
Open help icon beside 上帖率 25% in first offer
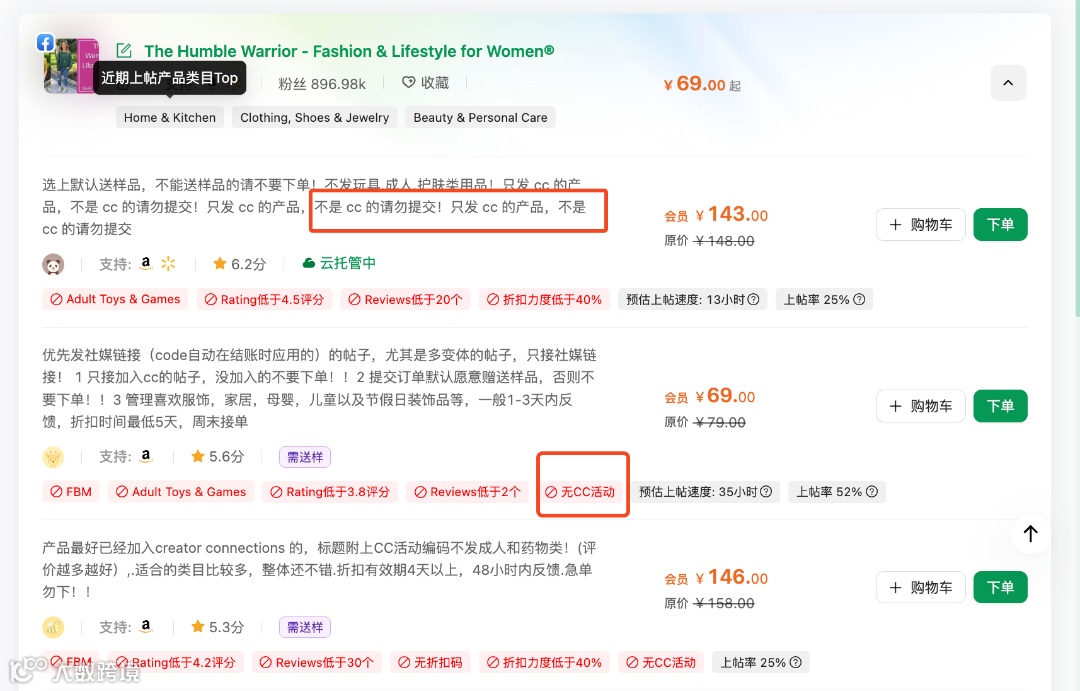click(x=859, y=299)
